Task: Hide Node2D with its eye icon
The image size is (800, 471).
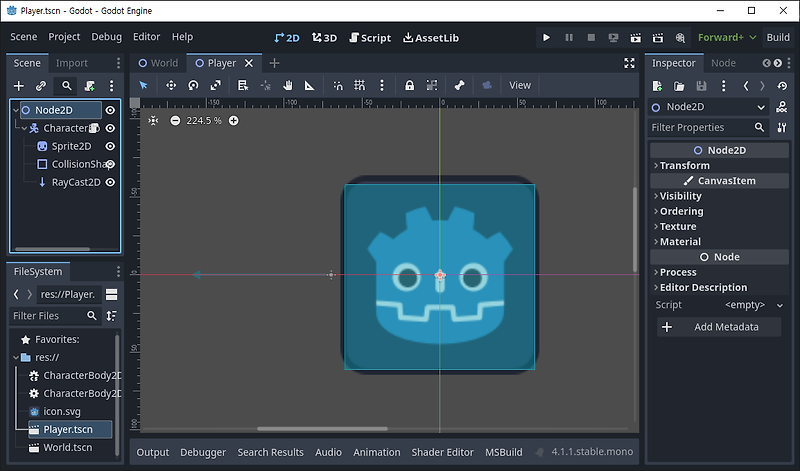Action: (110, 110)
